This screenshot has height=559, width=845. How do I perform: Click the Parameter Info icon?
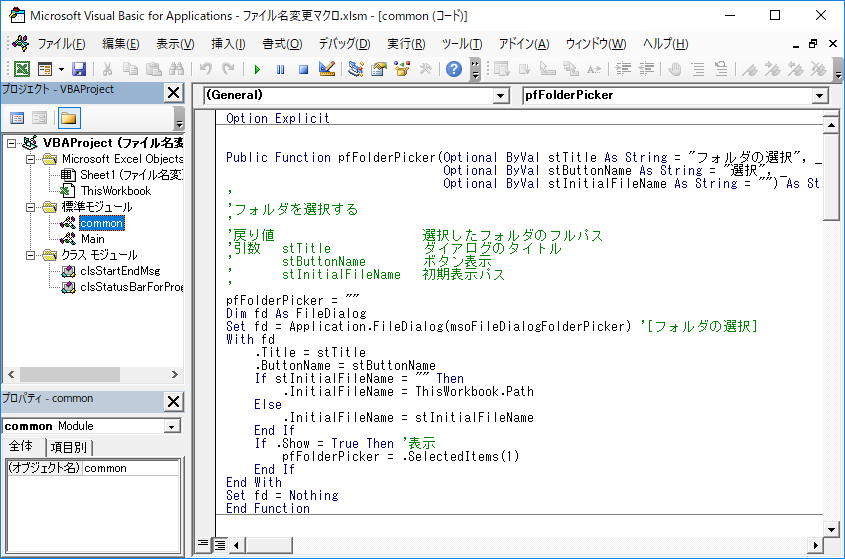(571, 69)
